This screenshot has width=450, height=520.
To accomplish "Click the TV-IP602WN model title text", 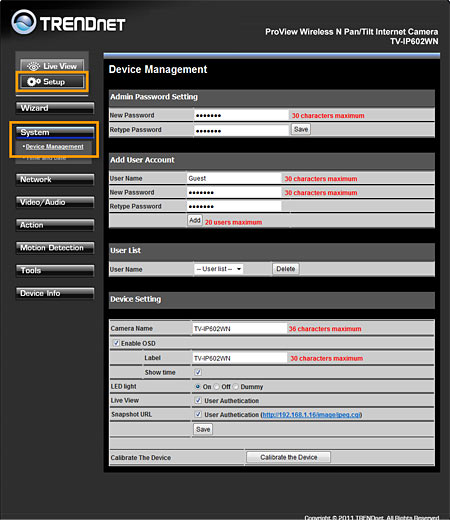I will click(x=414, y=41).
